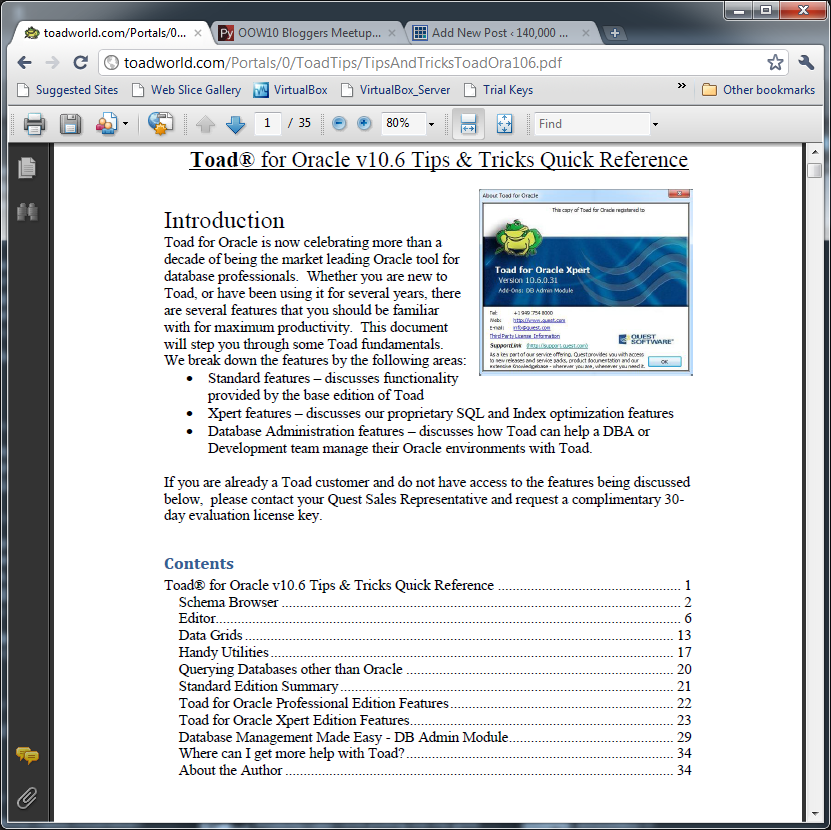This screenshot has height=830, width=831.
Task: Open DB Admin Module contents entry
Action: pos(435,737)
